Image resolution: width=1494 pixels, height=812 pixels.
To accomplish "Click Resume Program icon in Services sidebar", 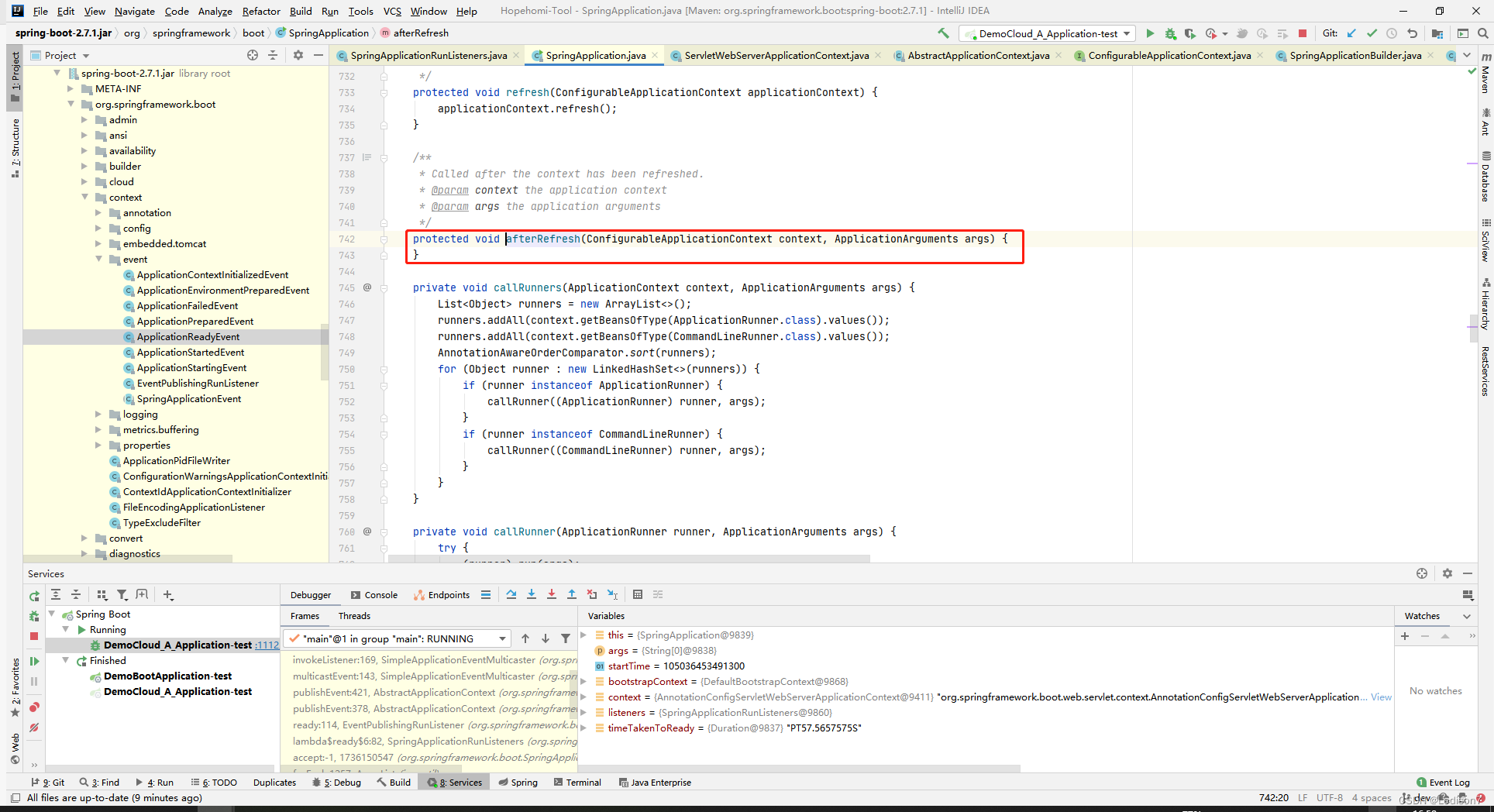I will (34, 661).
